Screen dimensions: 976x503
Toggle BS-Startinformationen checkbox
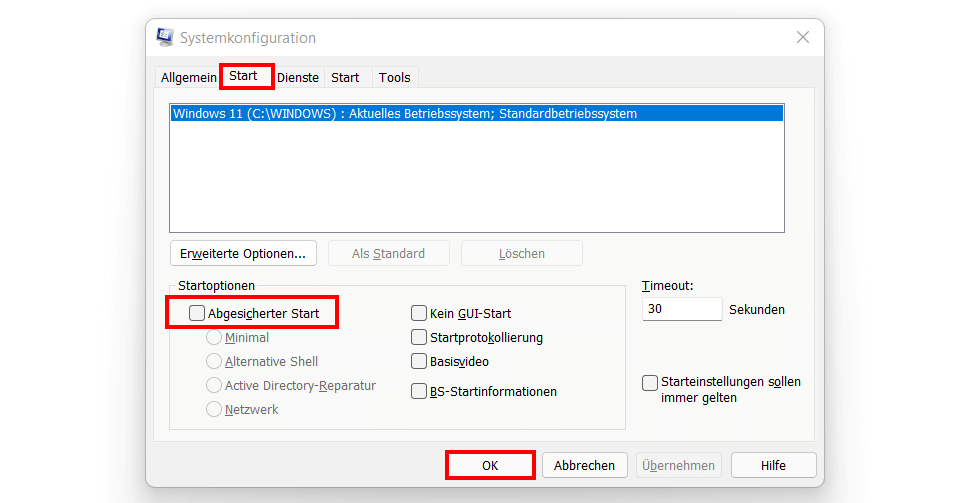(419, 392)
